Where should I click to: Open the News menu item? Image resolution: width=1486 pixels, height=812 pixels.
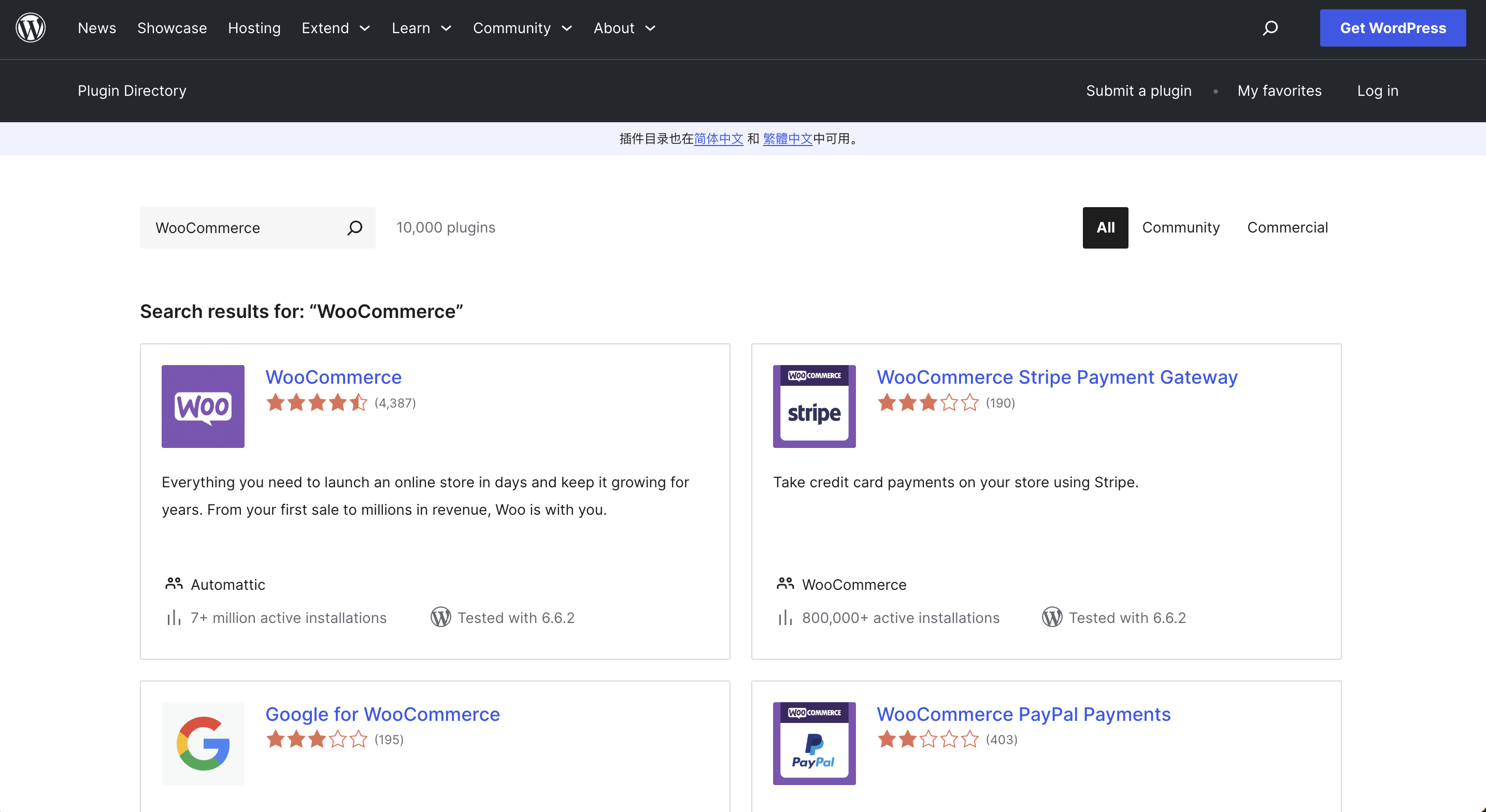[x=97, y=28]
